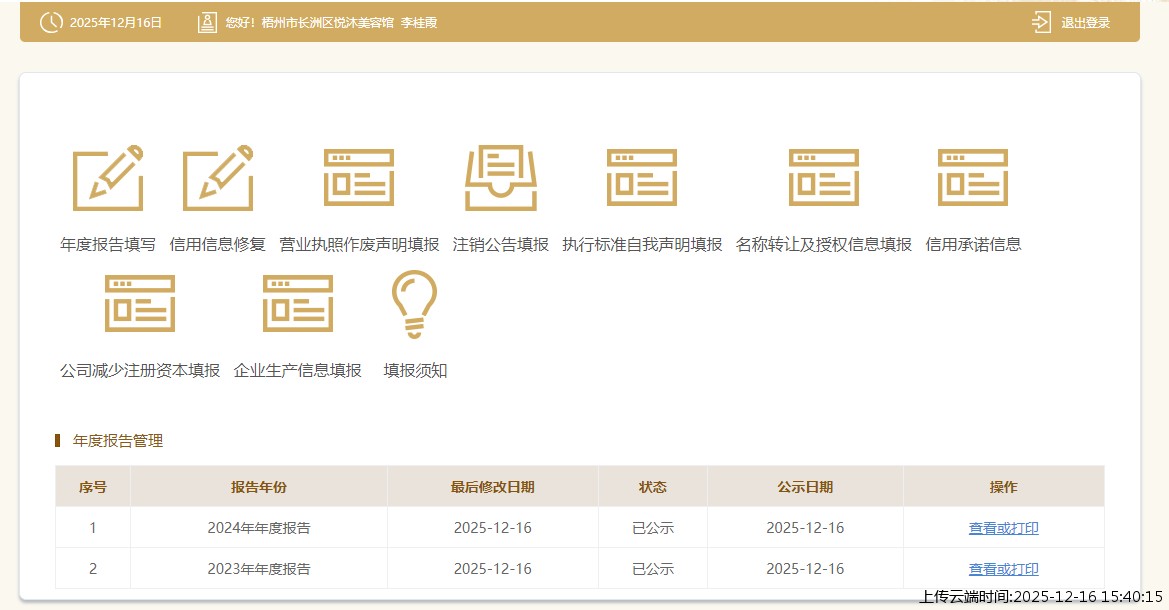Click the 信用承诺信息 icon

[973, 179]
